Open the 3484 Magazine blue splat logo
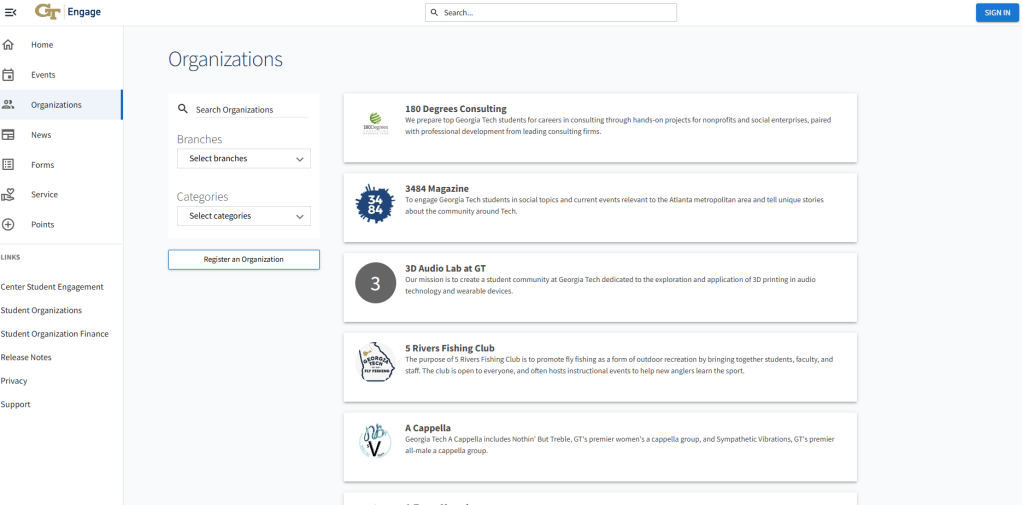Viewport: 1022px width, 505px height. point(375,203)
